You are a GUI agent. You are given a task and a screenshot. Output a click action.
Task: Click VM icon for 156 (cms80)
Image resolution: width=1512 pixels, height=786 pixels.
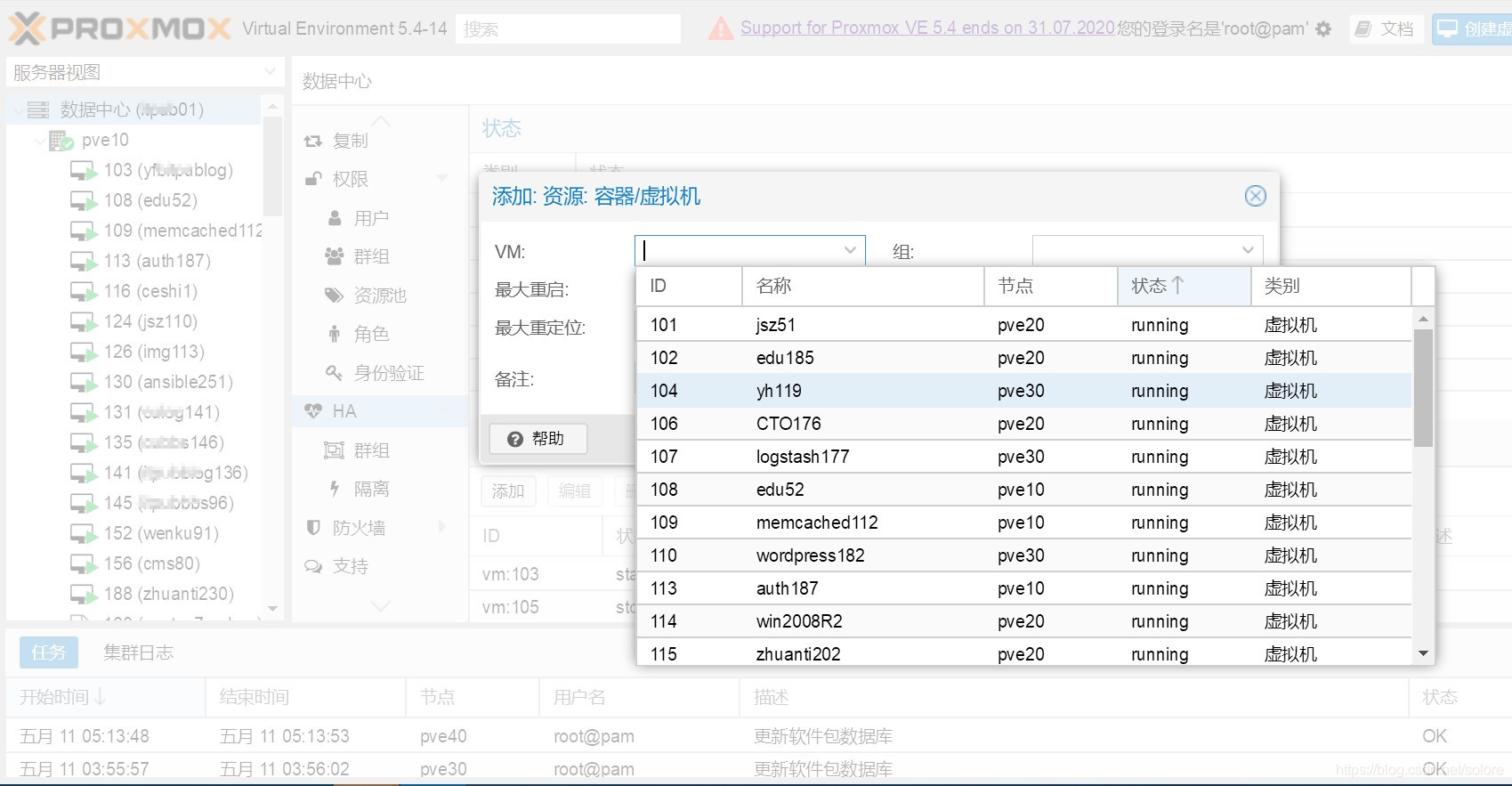84,564
